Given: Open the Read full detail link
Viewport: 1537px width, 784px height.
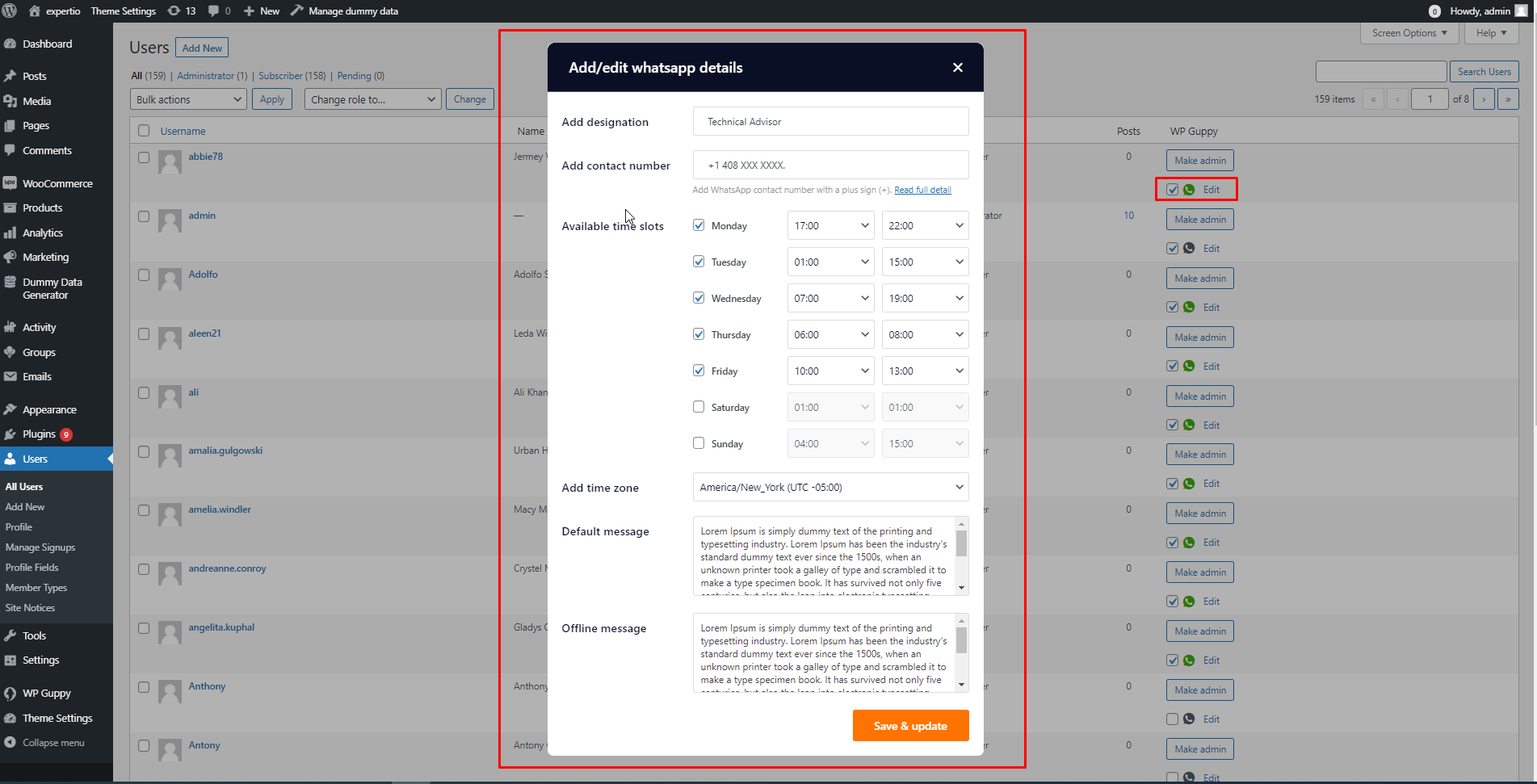Looking at the screenshot, I should click(922, 191).
